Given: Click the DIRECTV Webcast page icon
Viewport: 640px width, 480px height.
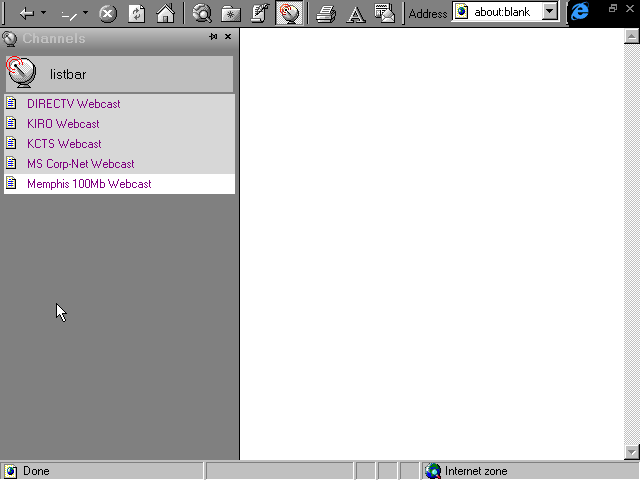Looking at the screenshot, I should (11, 103).
